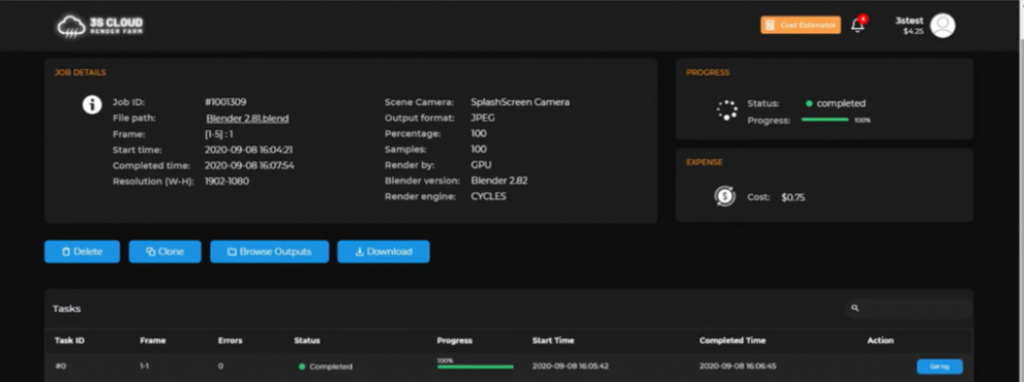Select the Job ID value #1001309

(x=225, y=103)
